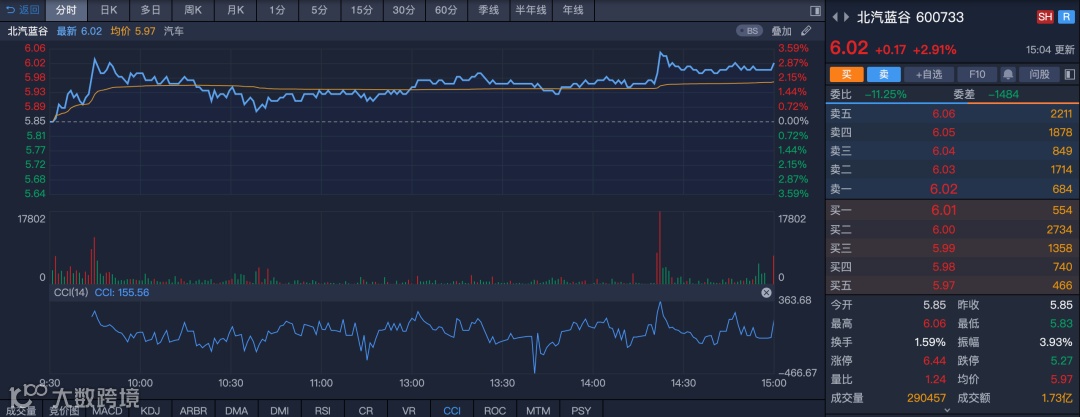Image resolution: width=1080 pixels, height=417 pixels.
Task: Click the 汽车 sector label
Action: [x=174, y=31]
